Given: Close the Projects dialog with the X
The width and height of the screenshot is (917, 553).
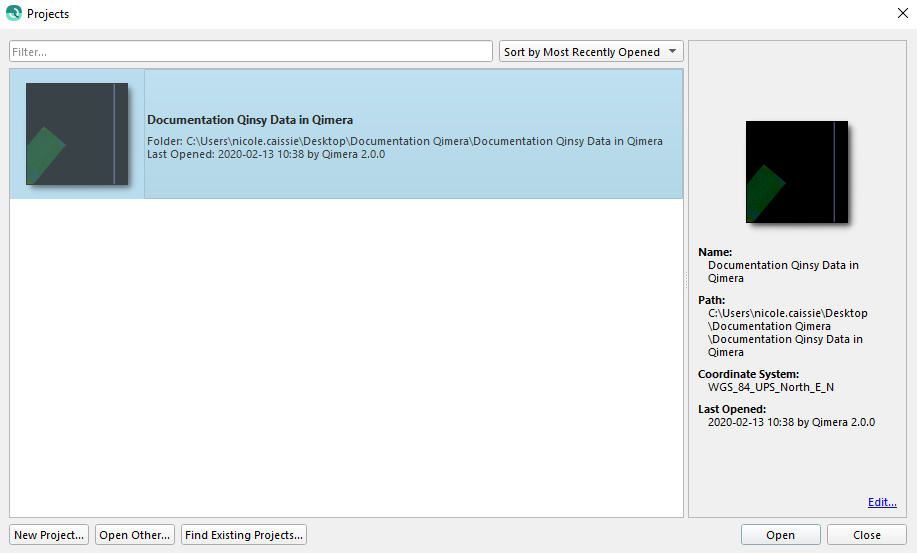Looking at the screenshot, I should (902, 13).
